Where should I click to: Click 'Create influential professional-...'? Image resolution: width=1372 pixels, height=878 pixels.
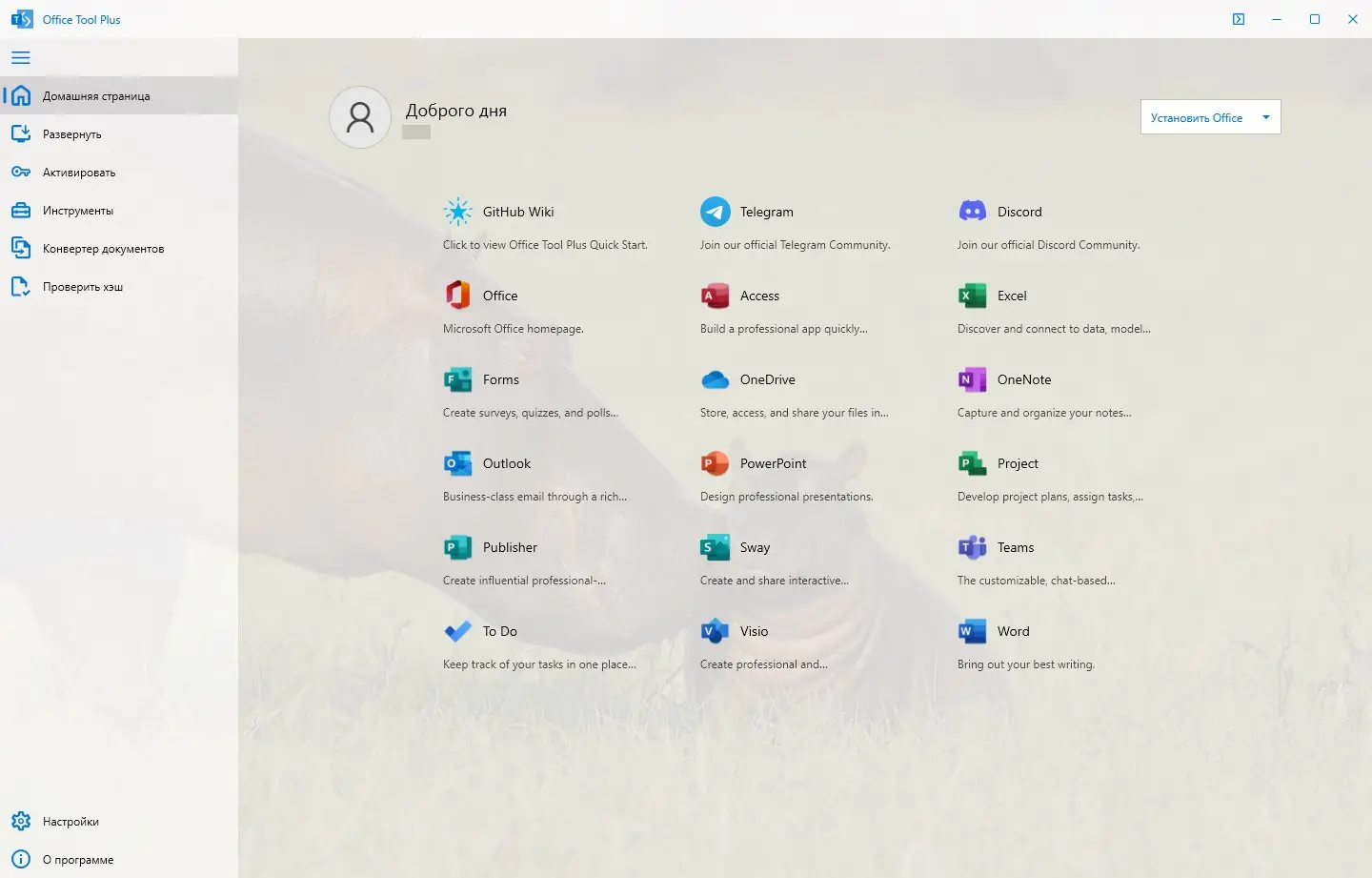pos(524,581)
